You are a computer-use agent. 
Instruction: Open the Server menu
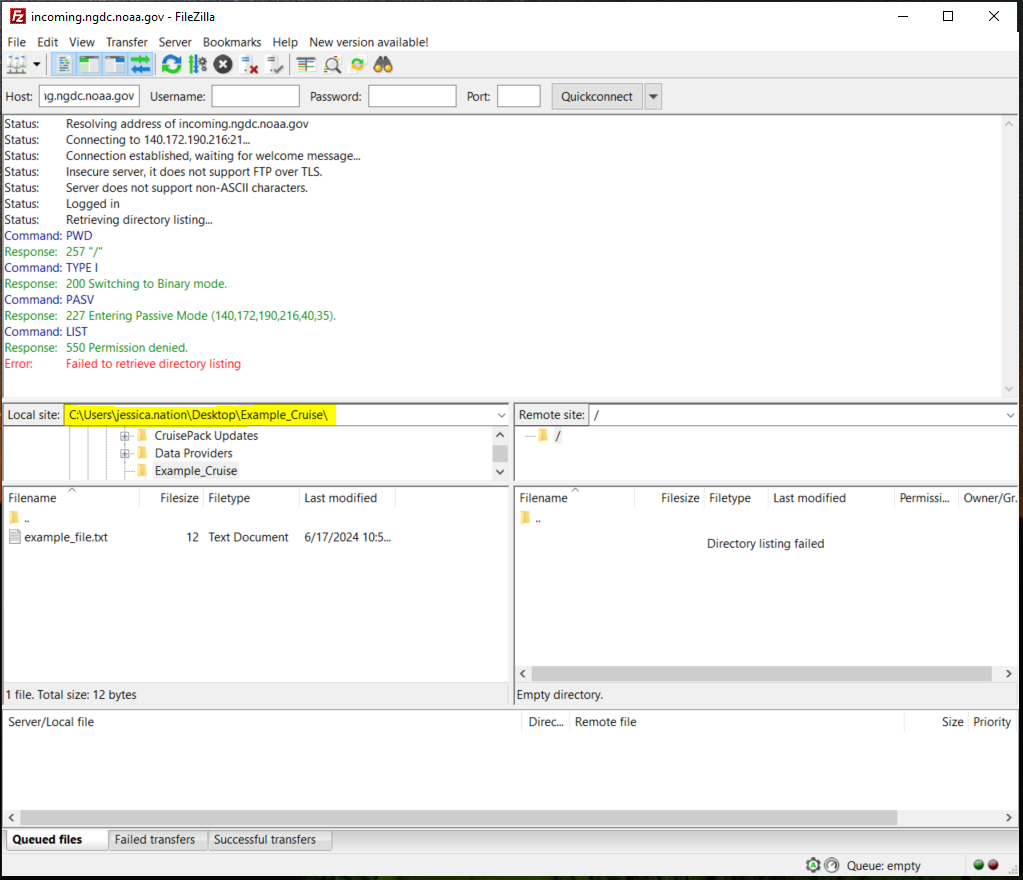pos(175,42)
